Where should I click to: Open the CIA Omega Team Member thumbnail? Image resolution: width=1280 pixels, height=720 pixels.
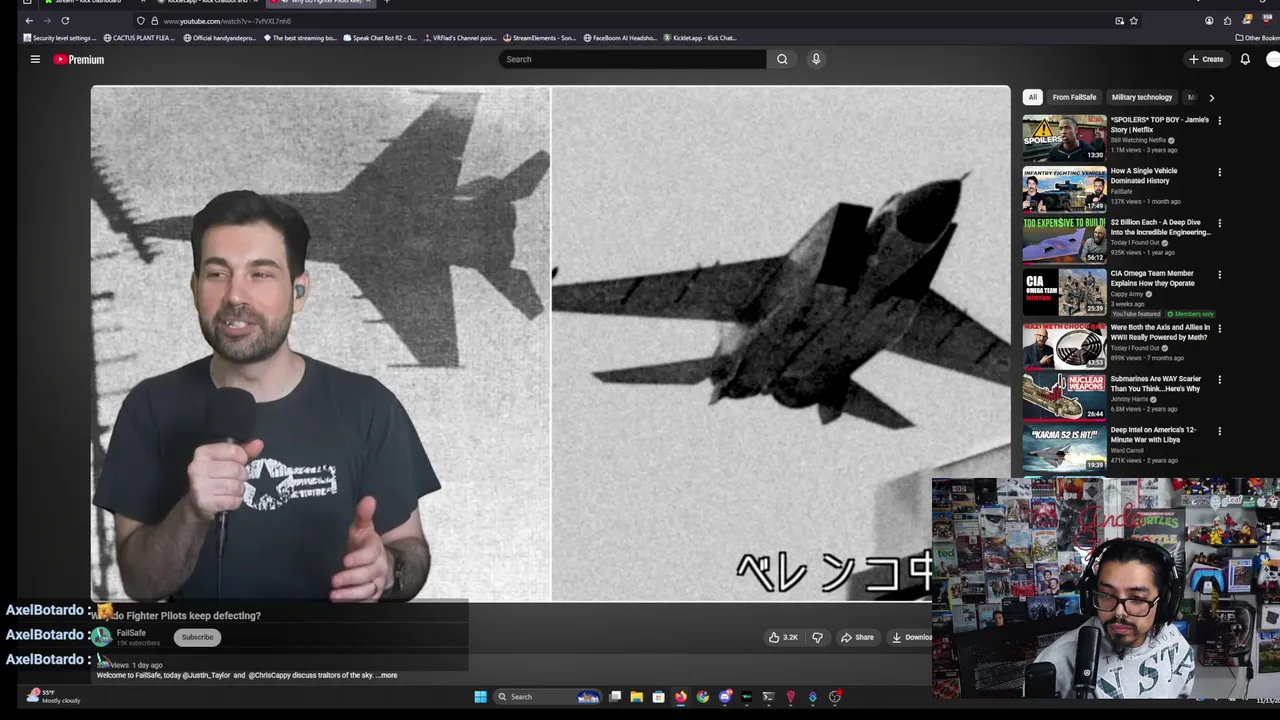coord(1064,292)
